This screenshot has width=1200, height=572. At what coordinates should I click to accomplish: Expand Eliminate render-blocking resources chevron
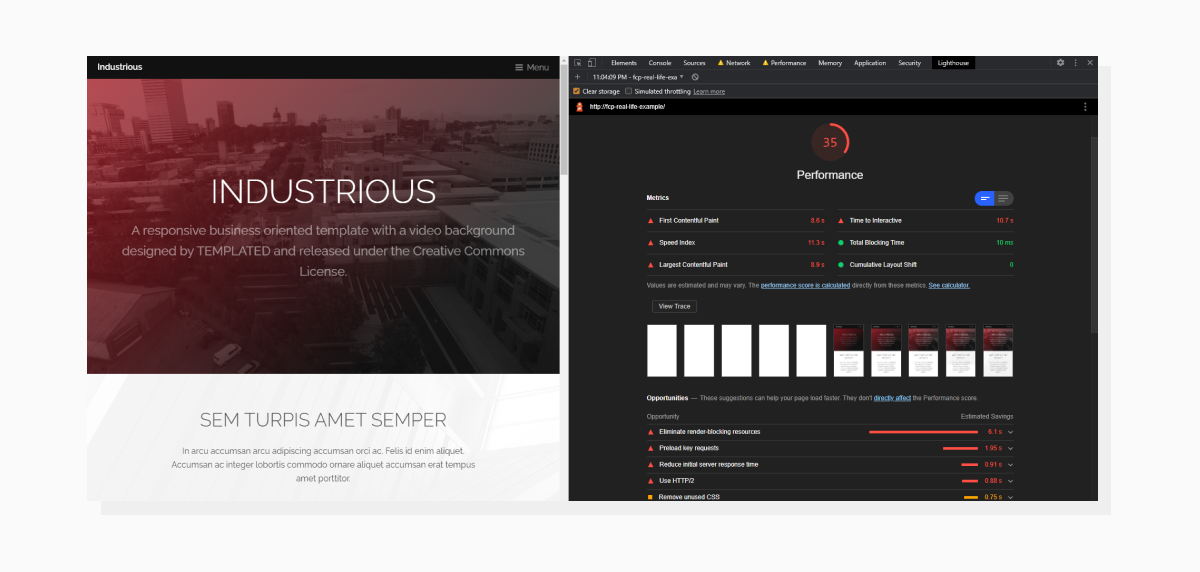1010,432
